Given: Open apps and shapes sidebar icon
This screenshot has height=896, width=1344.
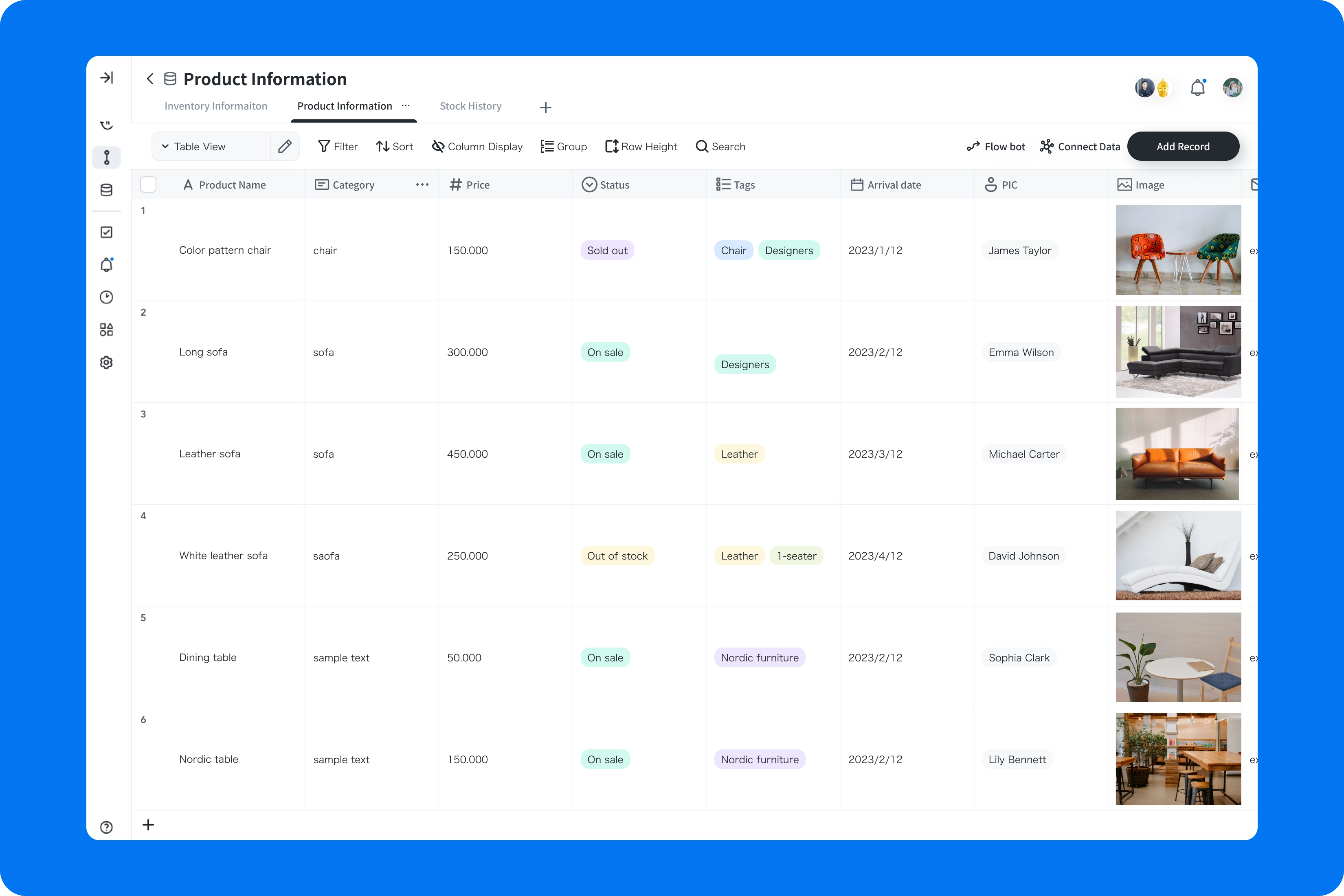Looking at the screenshot, I should pos(106,330).
